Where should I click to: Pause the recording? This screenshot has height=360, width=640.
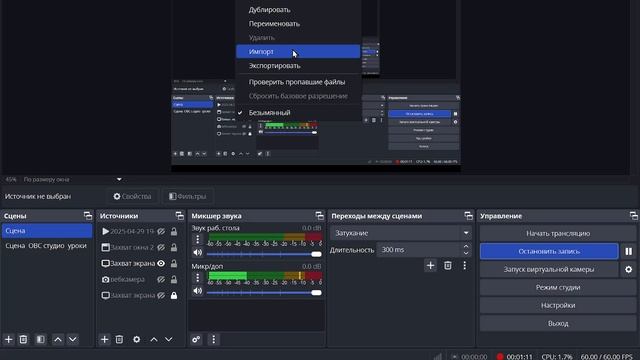click(x=629, y=251)
